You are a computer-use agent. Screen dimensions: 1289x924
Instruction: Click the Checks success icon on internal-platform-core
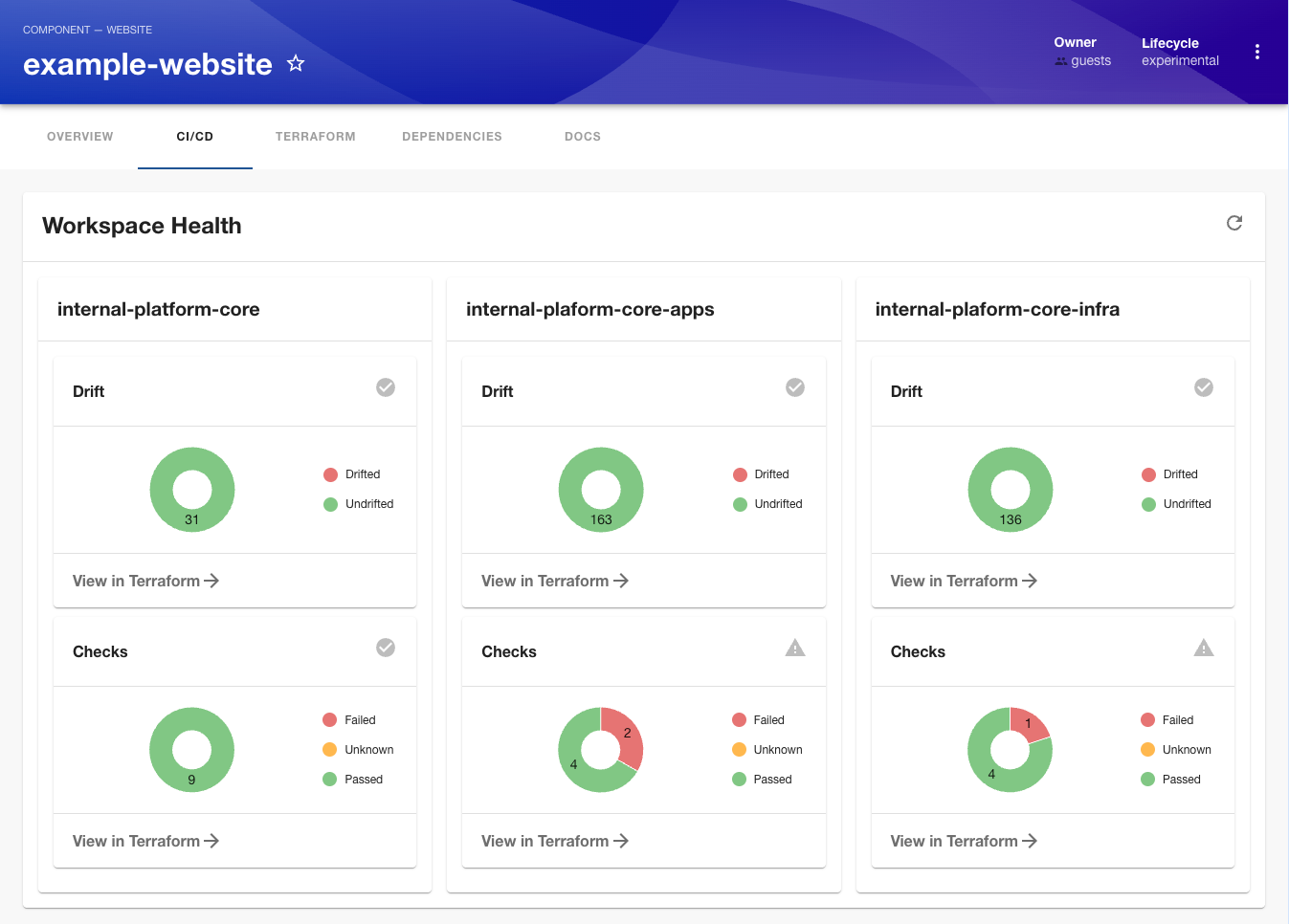(x=386, y=648)
